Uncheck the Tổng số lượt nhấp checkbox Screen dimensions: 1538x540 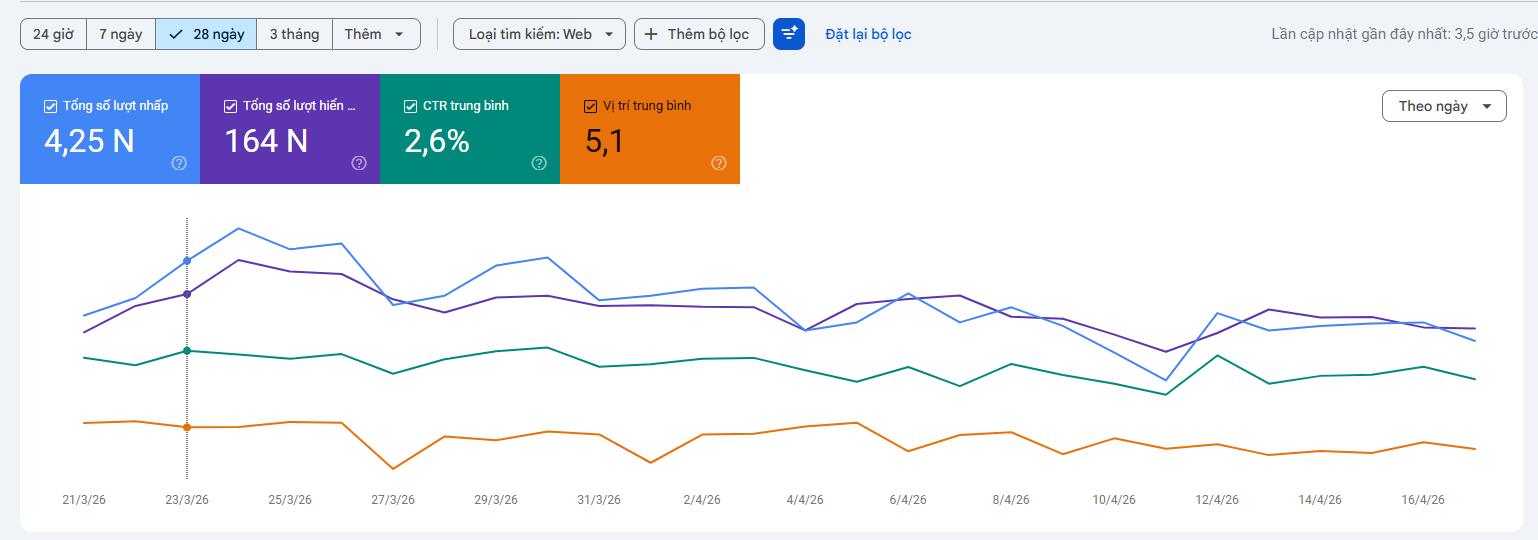pos(51,106)
